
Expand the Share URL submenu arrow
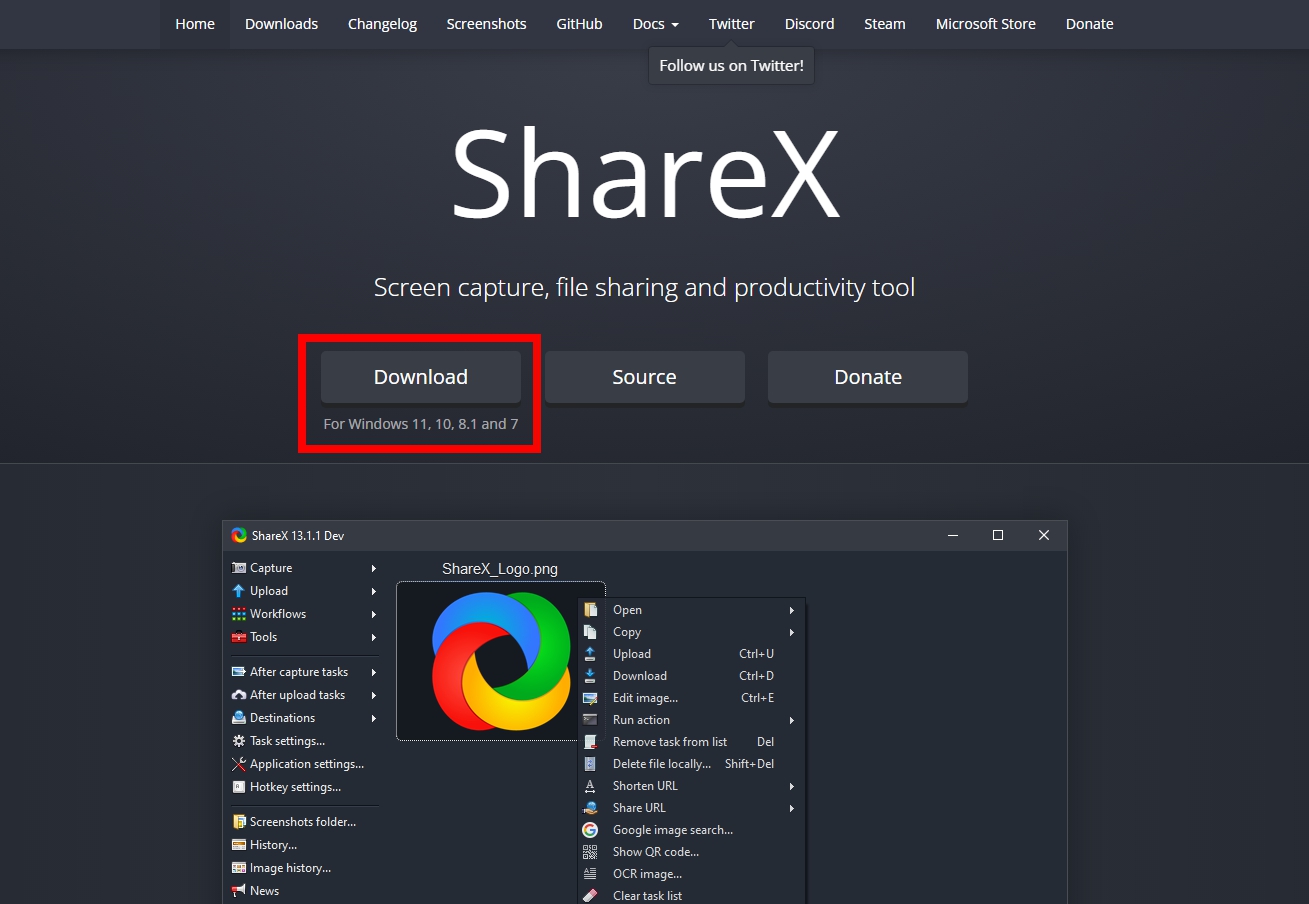(x=791, y=808)
